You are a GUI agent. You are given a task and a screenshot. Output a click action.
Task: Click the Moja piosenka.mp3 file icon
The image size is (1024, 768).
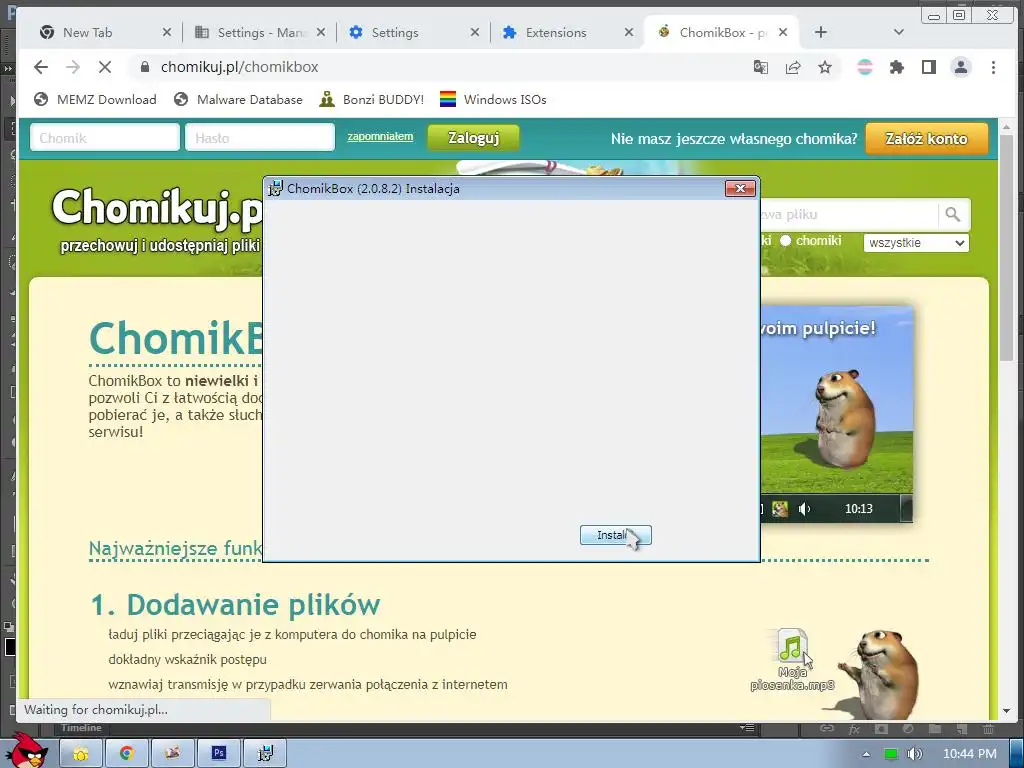pos(792,645)
